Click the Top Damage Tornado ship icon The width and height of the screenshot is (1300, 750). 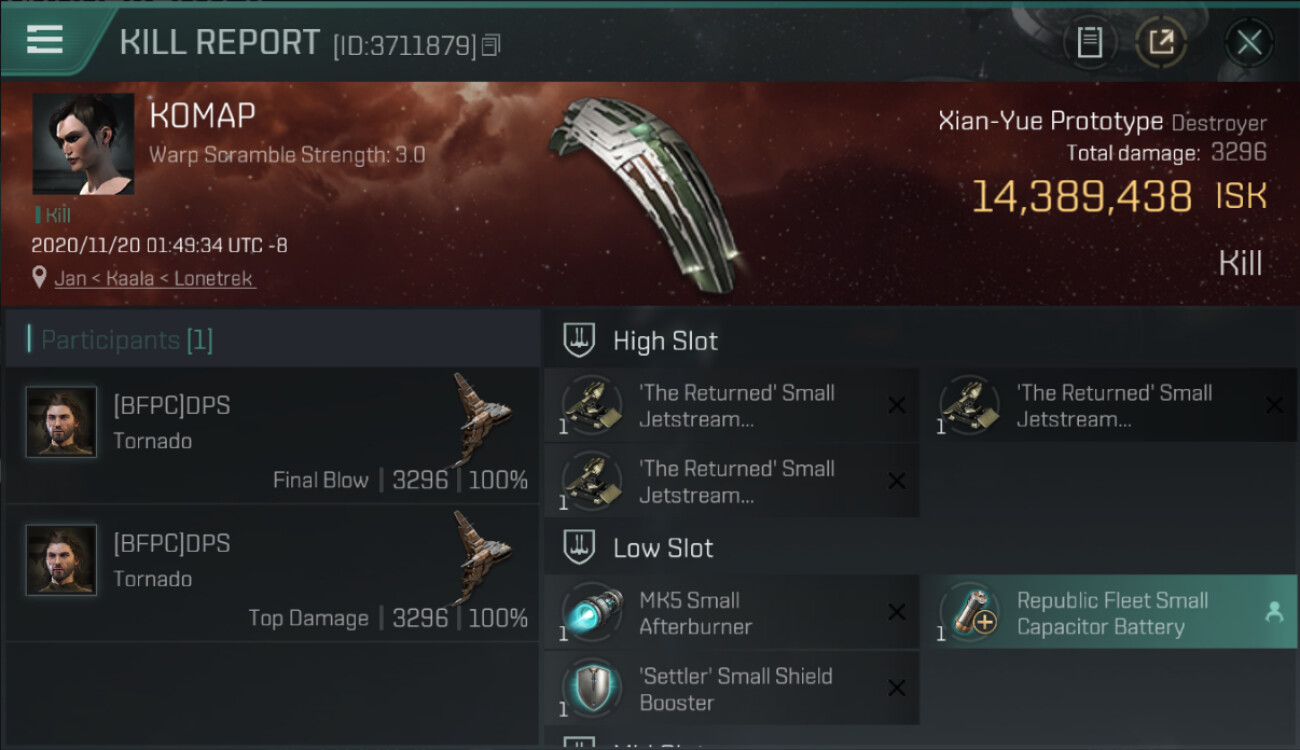[x=481, y=555]
